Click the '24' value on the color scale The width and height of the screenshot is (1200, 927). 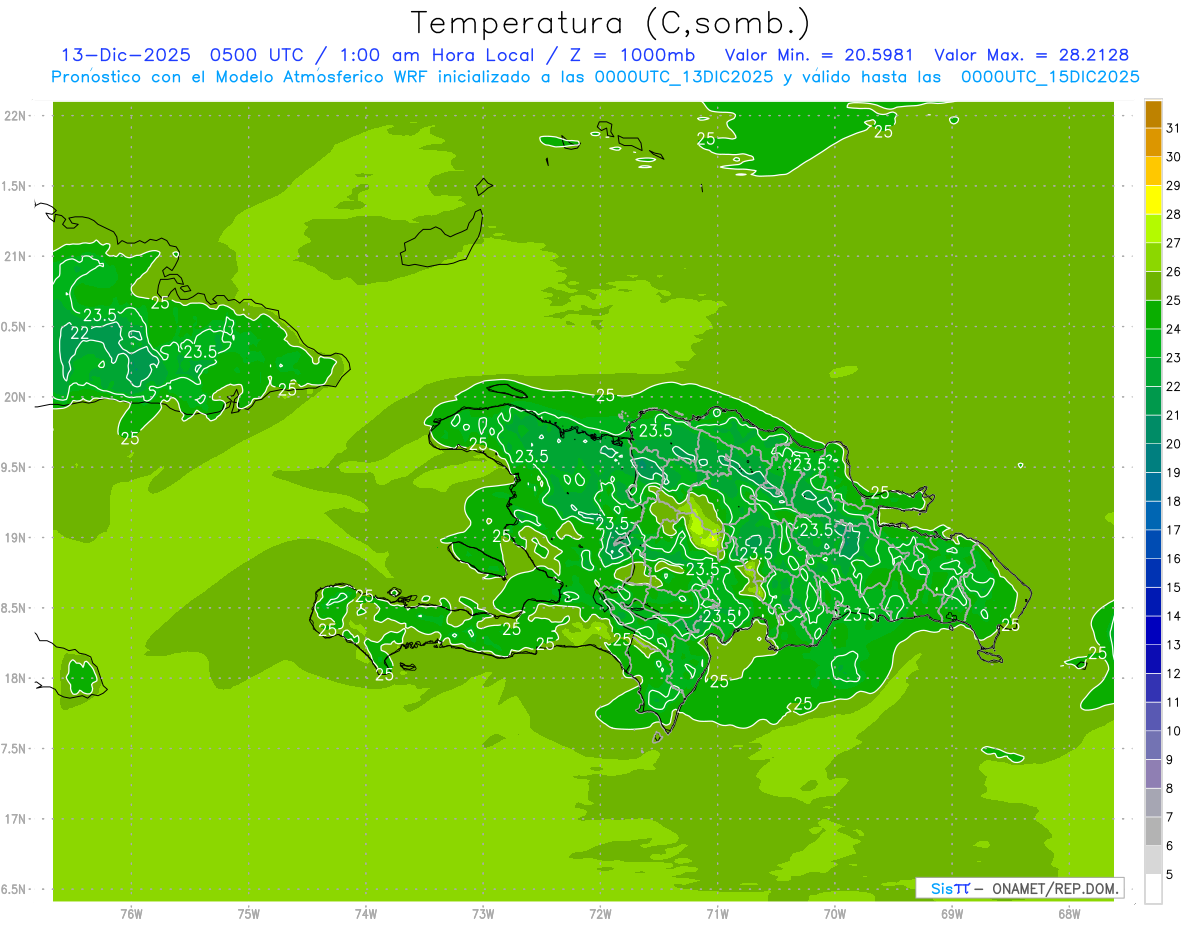click(x=1174, y=329)
